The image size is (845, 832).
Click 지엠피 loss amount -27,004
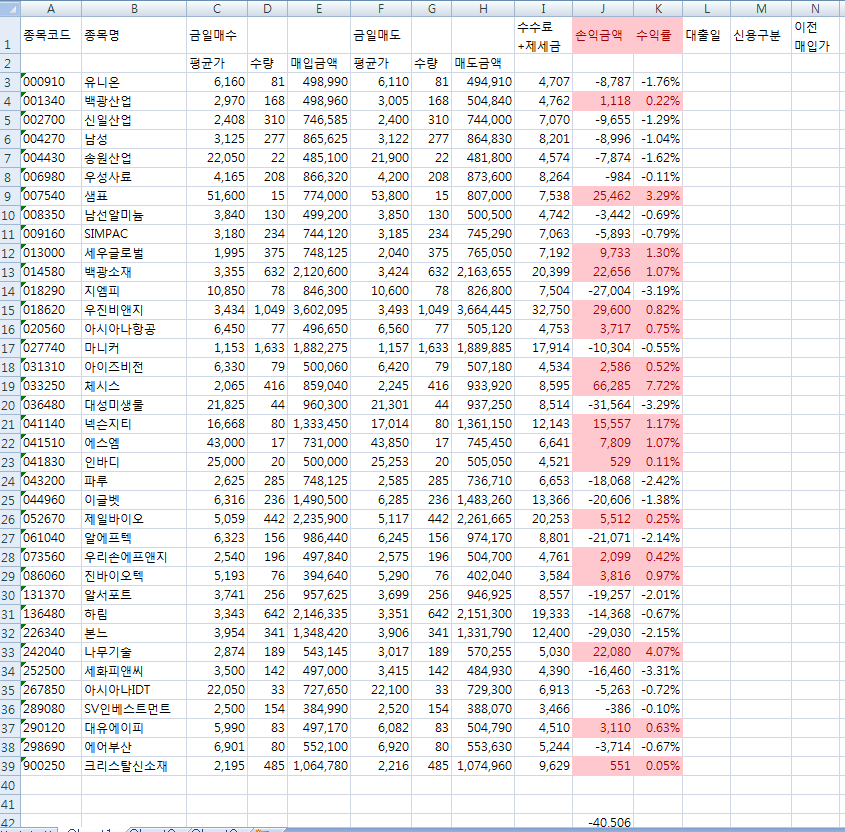pyautogui.click(x=602, y=291)
